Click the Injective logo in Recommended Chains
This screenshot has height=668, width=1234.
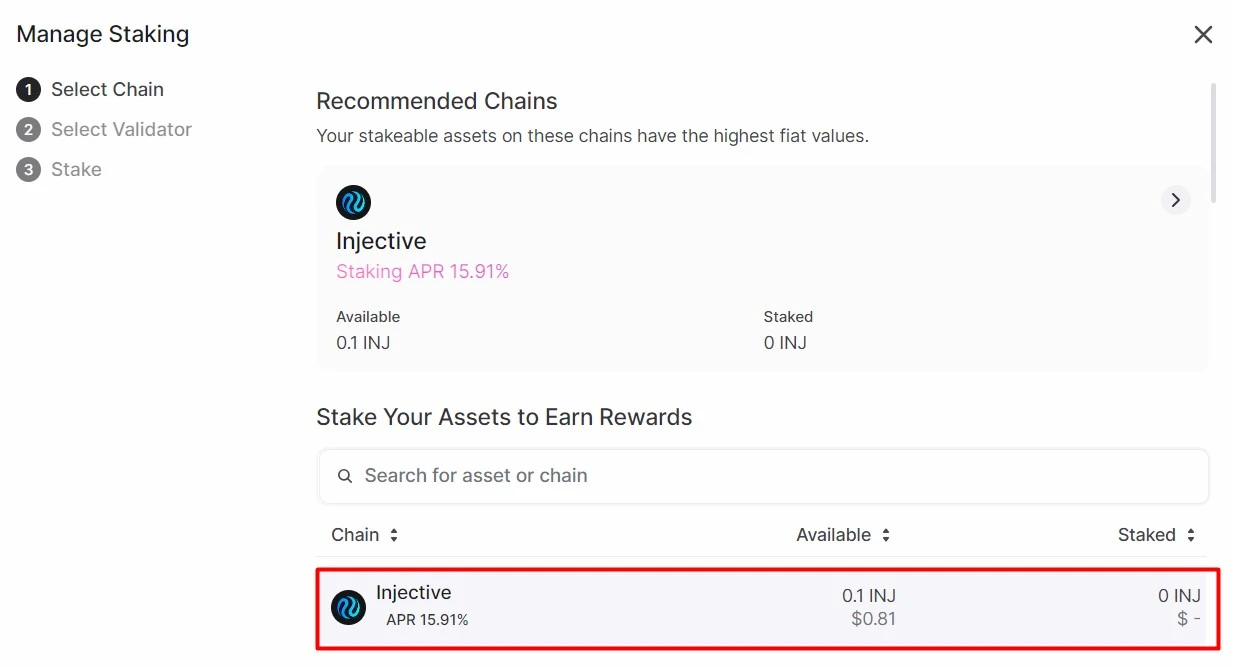click(353, 202)
